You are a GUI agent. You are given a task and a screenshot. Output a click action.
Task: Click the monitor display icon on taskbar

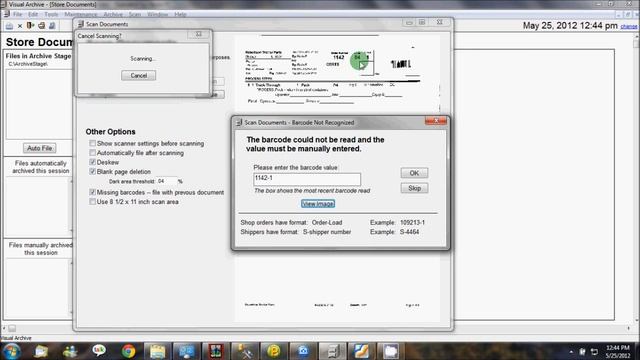186,351
